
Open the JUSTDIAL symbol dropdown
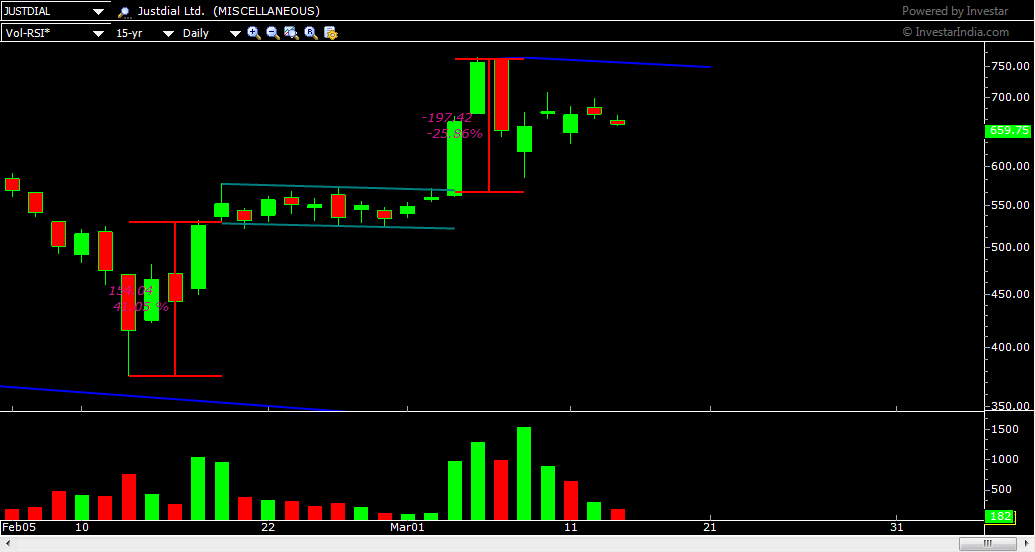(98, 11)
